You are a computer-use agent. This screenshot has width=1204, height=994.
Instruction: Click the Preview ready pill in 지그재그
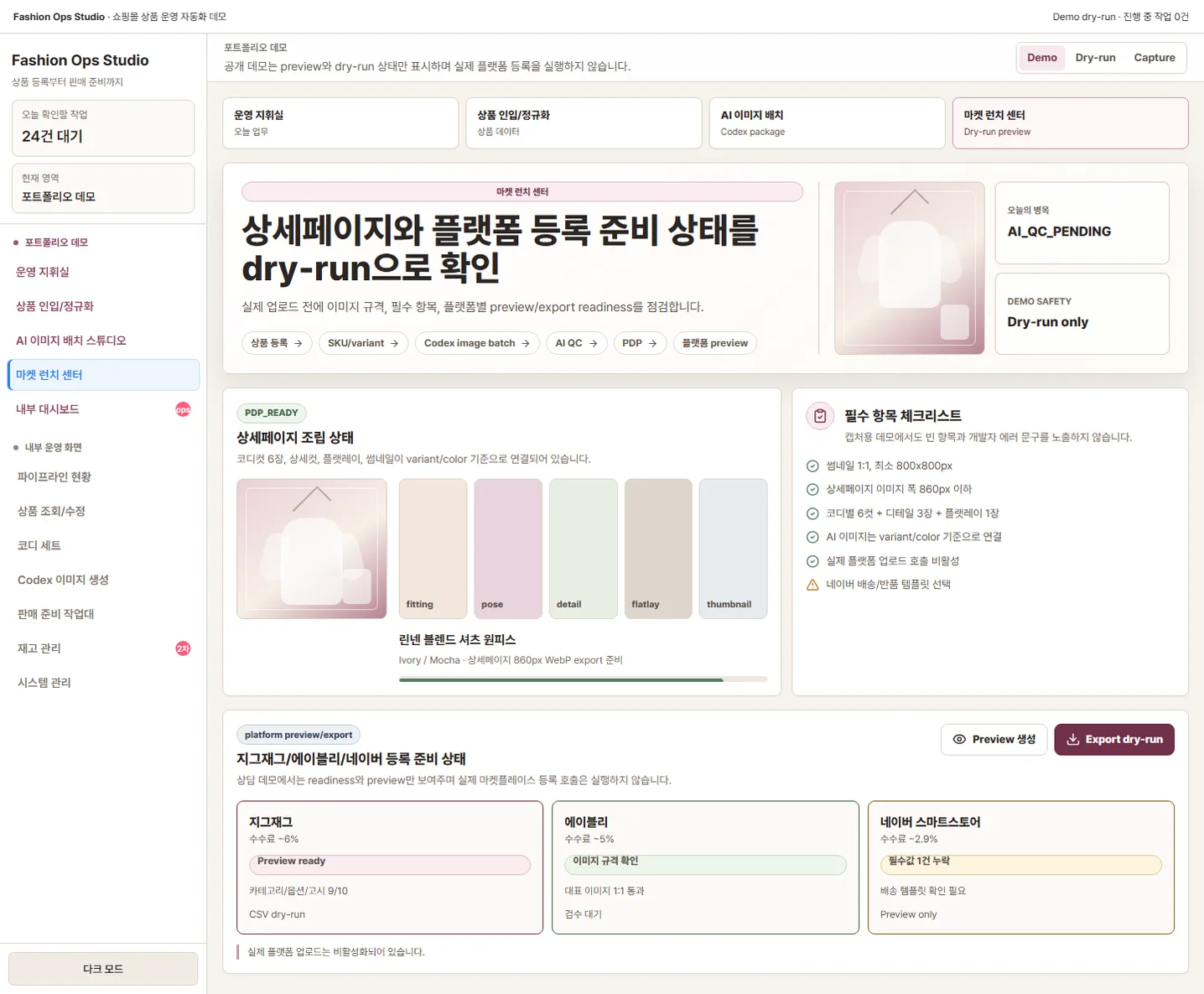(x=390, y=865)
